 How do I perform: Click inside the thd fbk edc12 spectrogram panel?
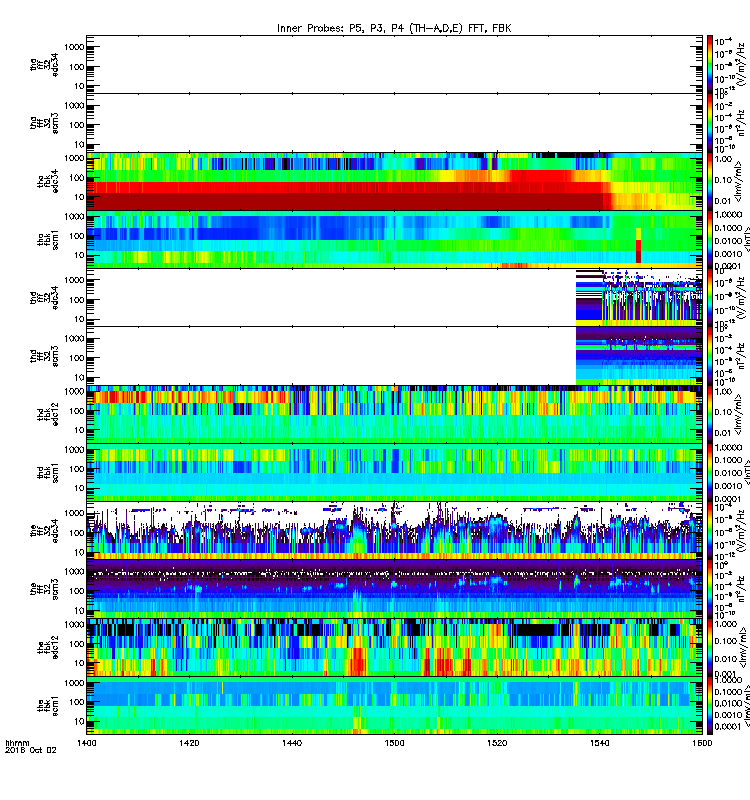click(x=394, y=414)
